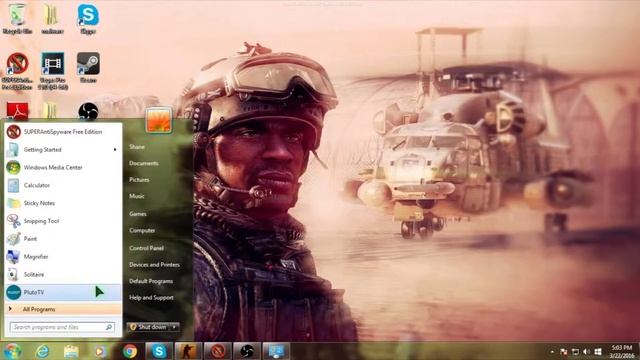This screenshot has width=640, height=360.
Task: Open Games from the Start menu
Action: pyautogui.click(x=138, y=214)
